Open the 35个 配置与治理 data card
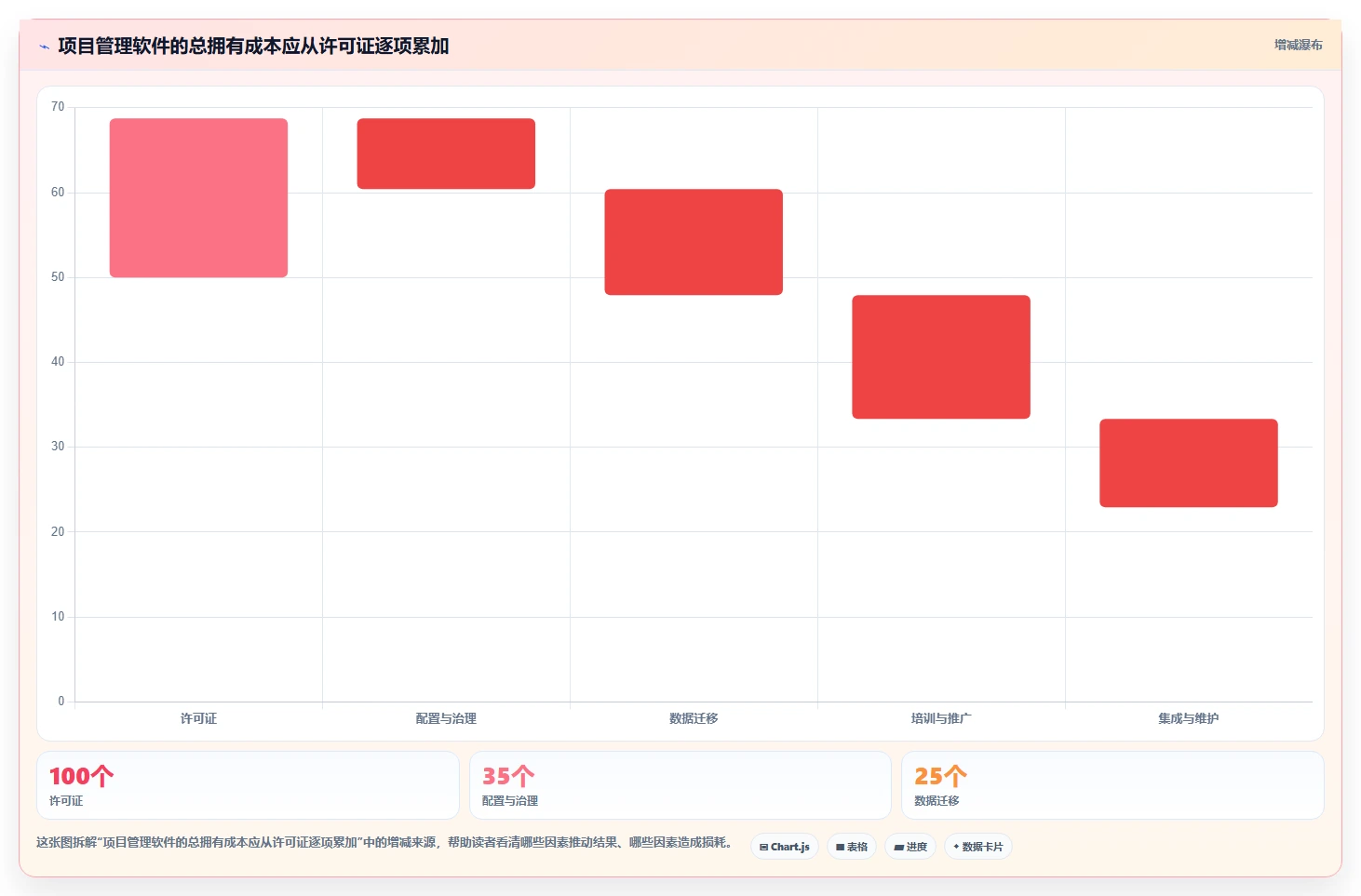This screenshot has height=896, width=1361. pos(680,785)
